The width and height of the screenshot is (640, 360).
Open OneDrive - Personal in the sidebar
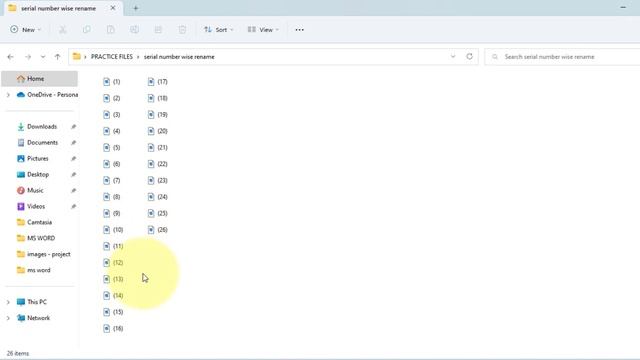47,95
